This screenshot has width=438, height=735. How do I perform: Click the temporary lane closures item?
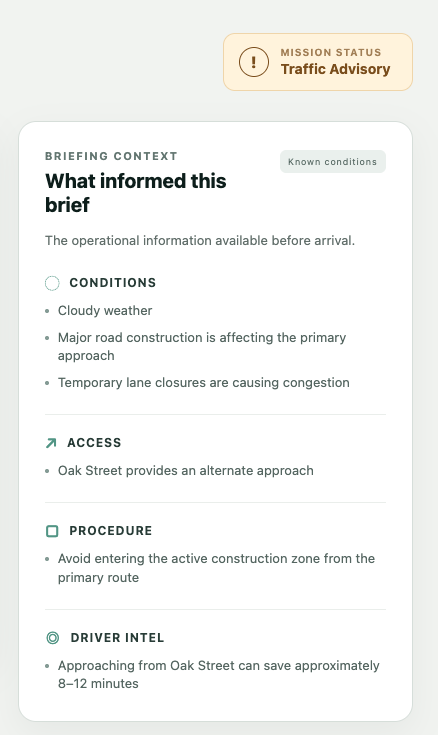pyautogui.click(x=204, y=382)
